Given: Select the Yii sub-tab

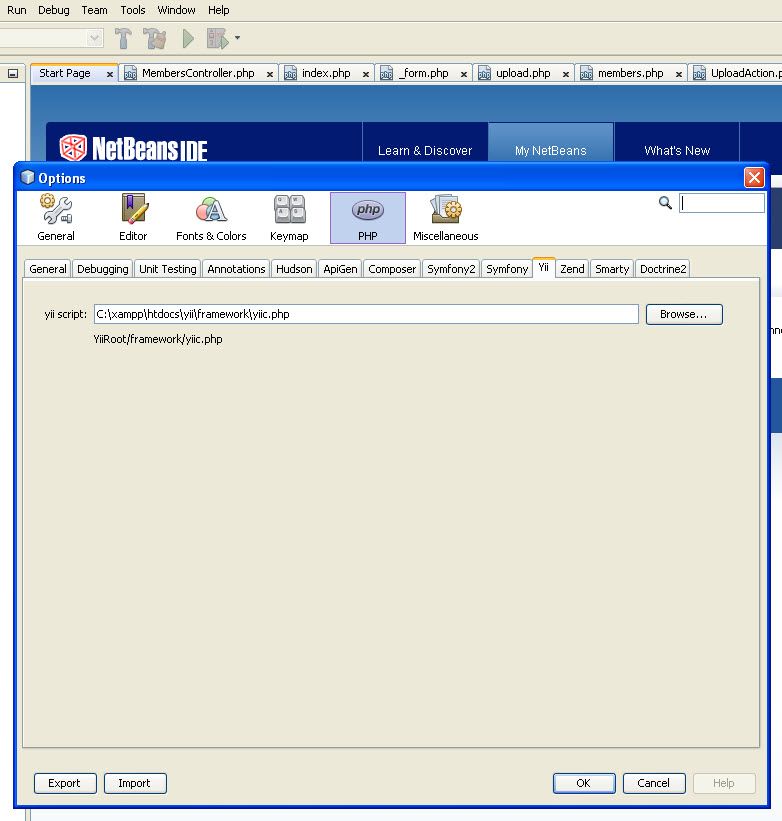Looking at the screenshot, I should (x=544, y=268).
